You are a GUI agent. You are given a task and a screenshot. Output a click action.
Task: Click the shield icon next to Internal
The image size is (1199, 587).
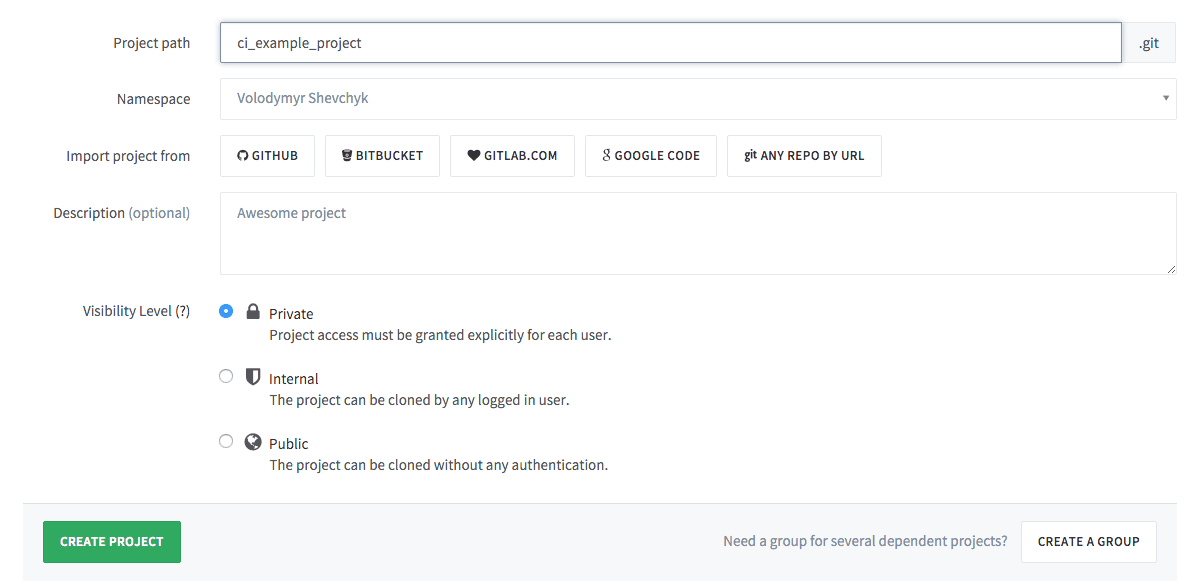click(252, 377)
